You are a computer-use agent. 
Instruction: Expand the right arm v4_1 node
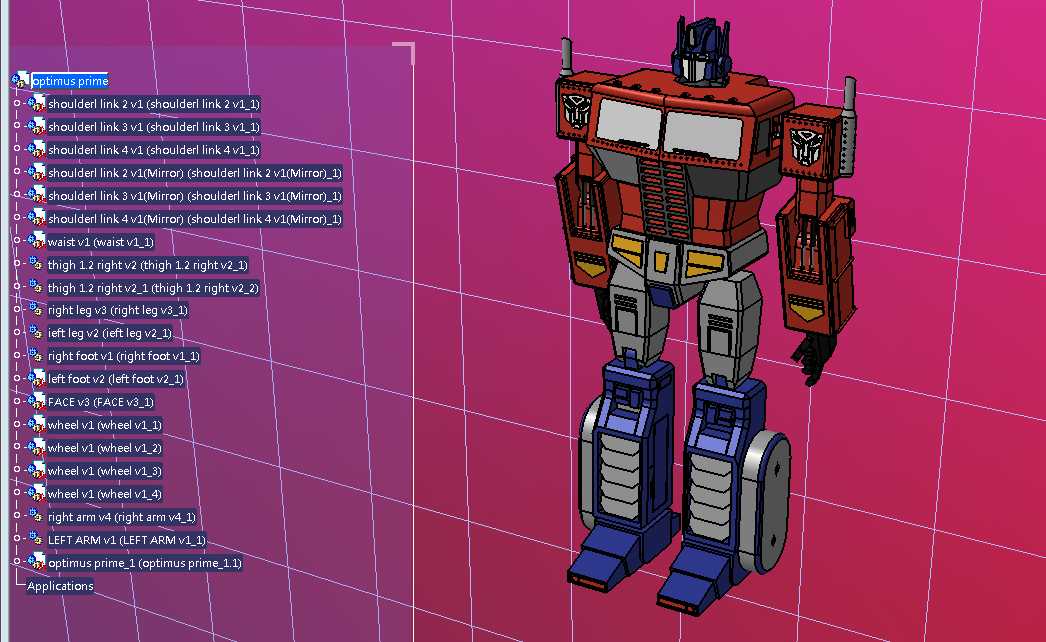pos(17,515)
